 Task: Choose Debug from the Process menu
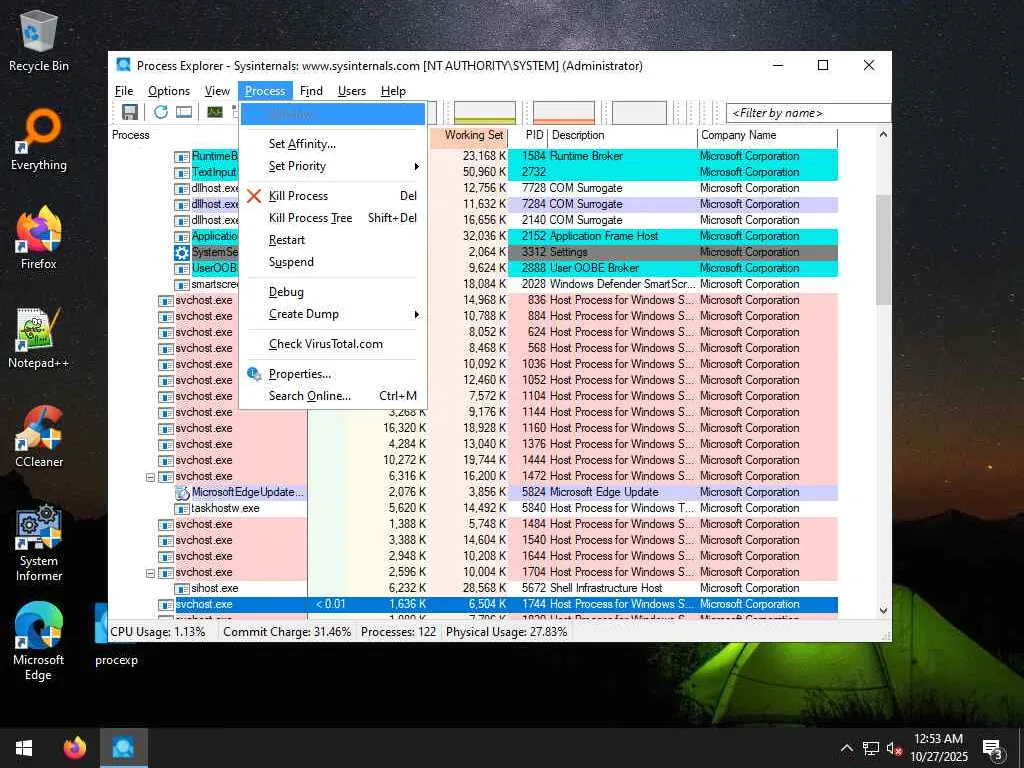pyautogui.click(x=333, y=292)
